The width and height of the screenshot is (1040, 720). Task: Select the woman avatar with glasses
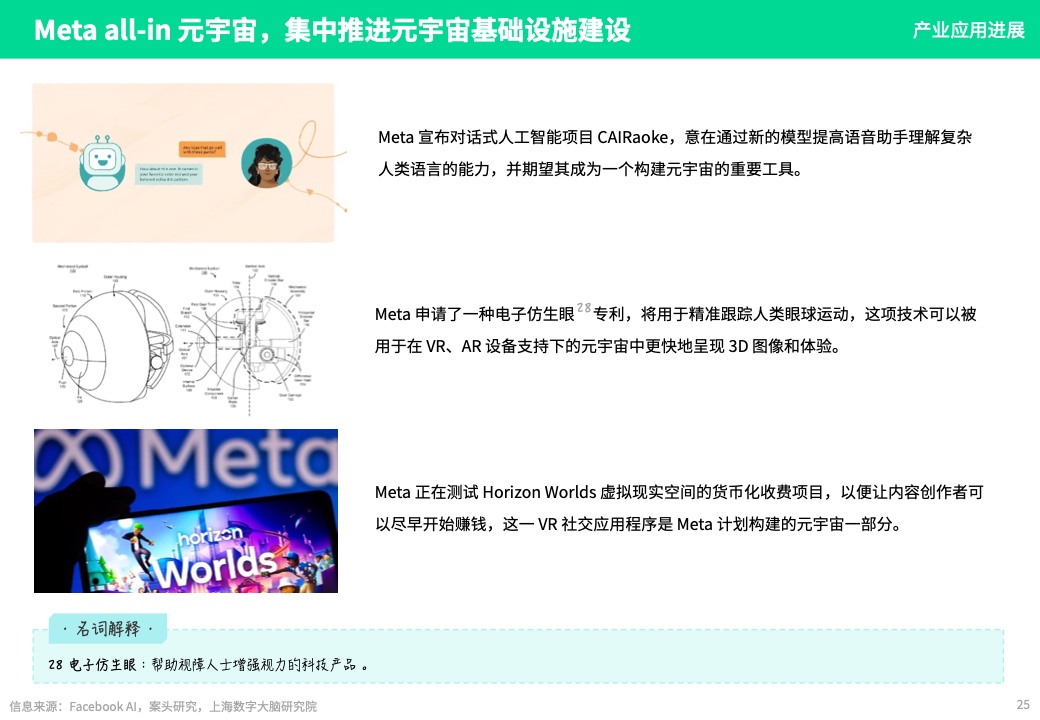click(267, 163)
